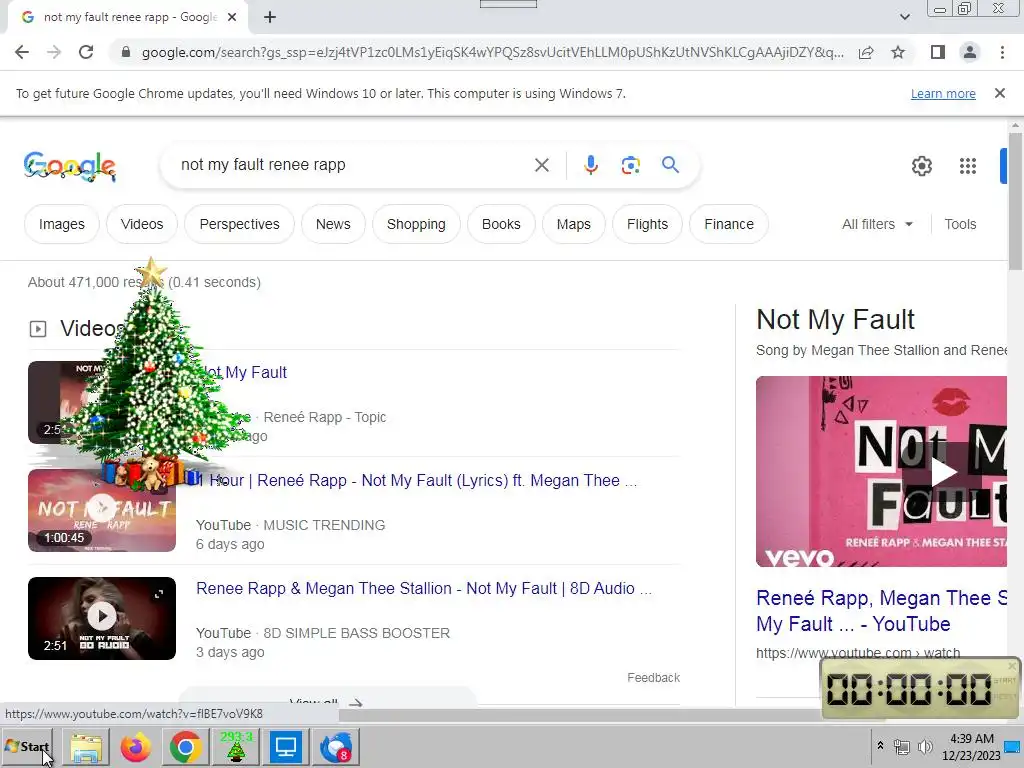This screenshot has height=768, width=1024.
Task: Open the 8D Audio video link
Action: click(x=424, y=588)
